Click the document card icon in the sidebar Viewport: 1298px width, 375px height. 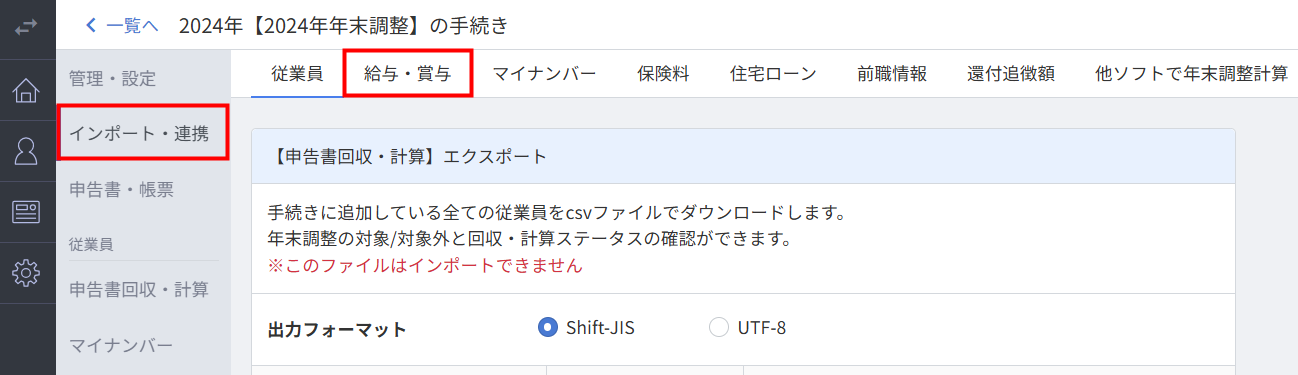[27, 212]
